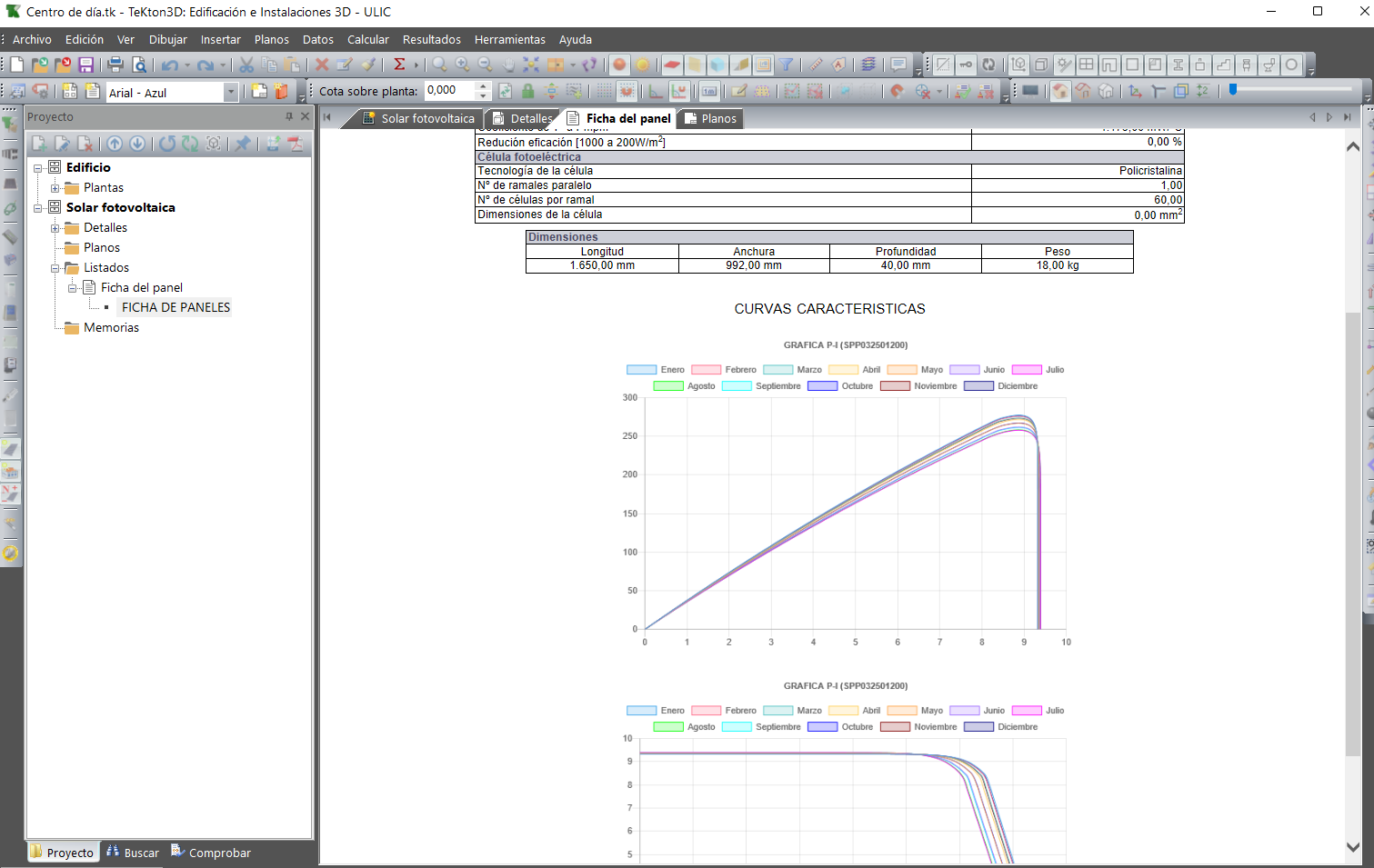Click Move down arrow in Proyecto panel

(x=137, y=144)
